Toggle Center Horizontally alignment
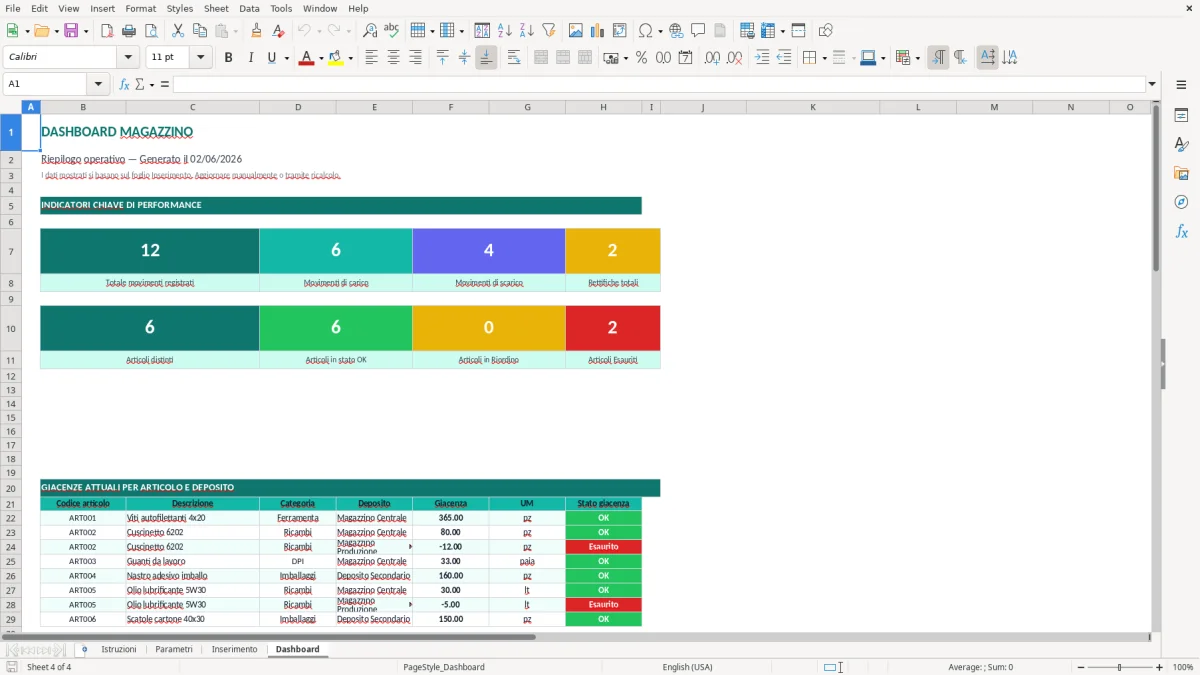1200x675 pixels. (x=393, y=58)
